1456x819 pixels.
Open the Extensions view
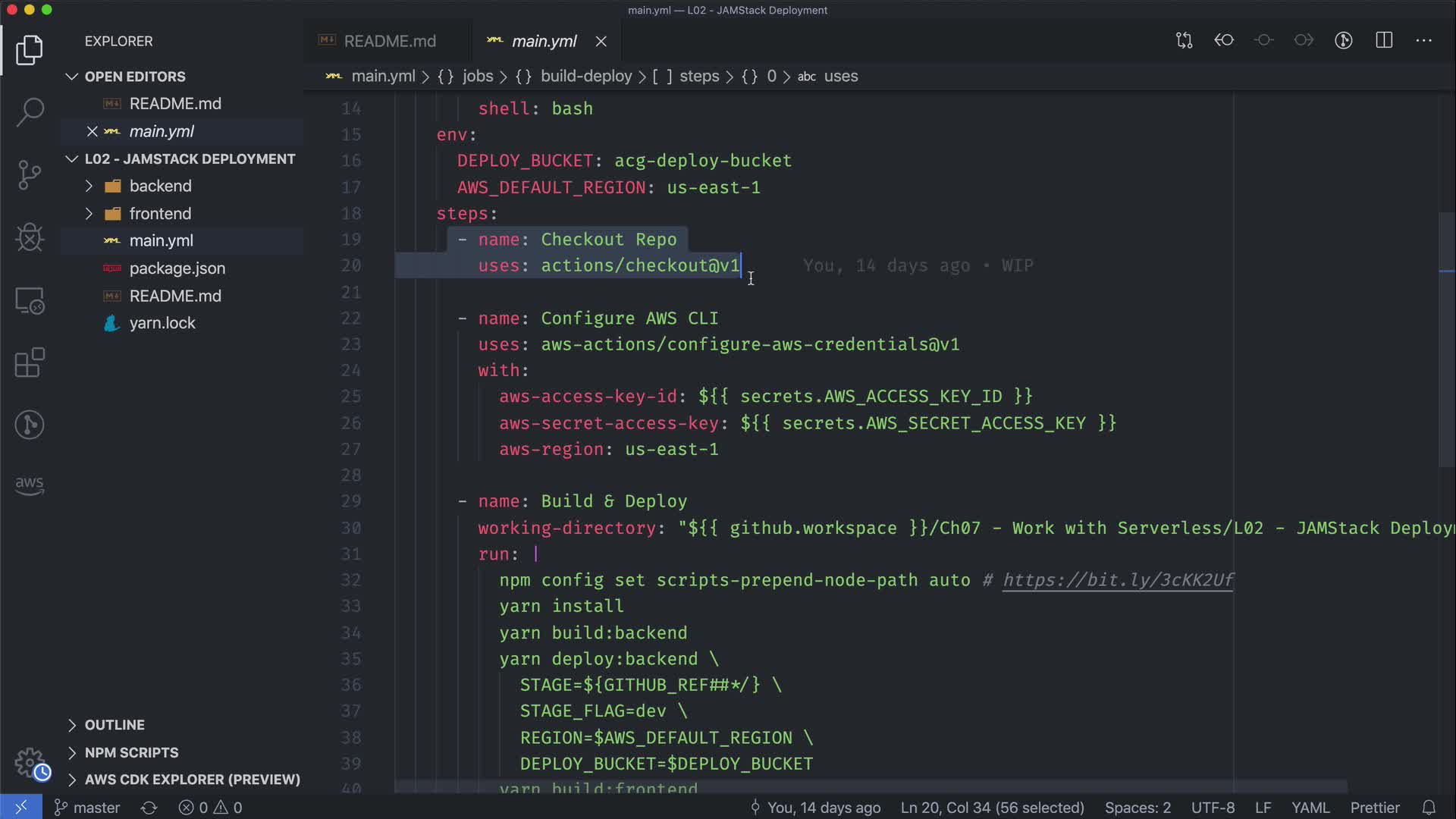(30, 362)
